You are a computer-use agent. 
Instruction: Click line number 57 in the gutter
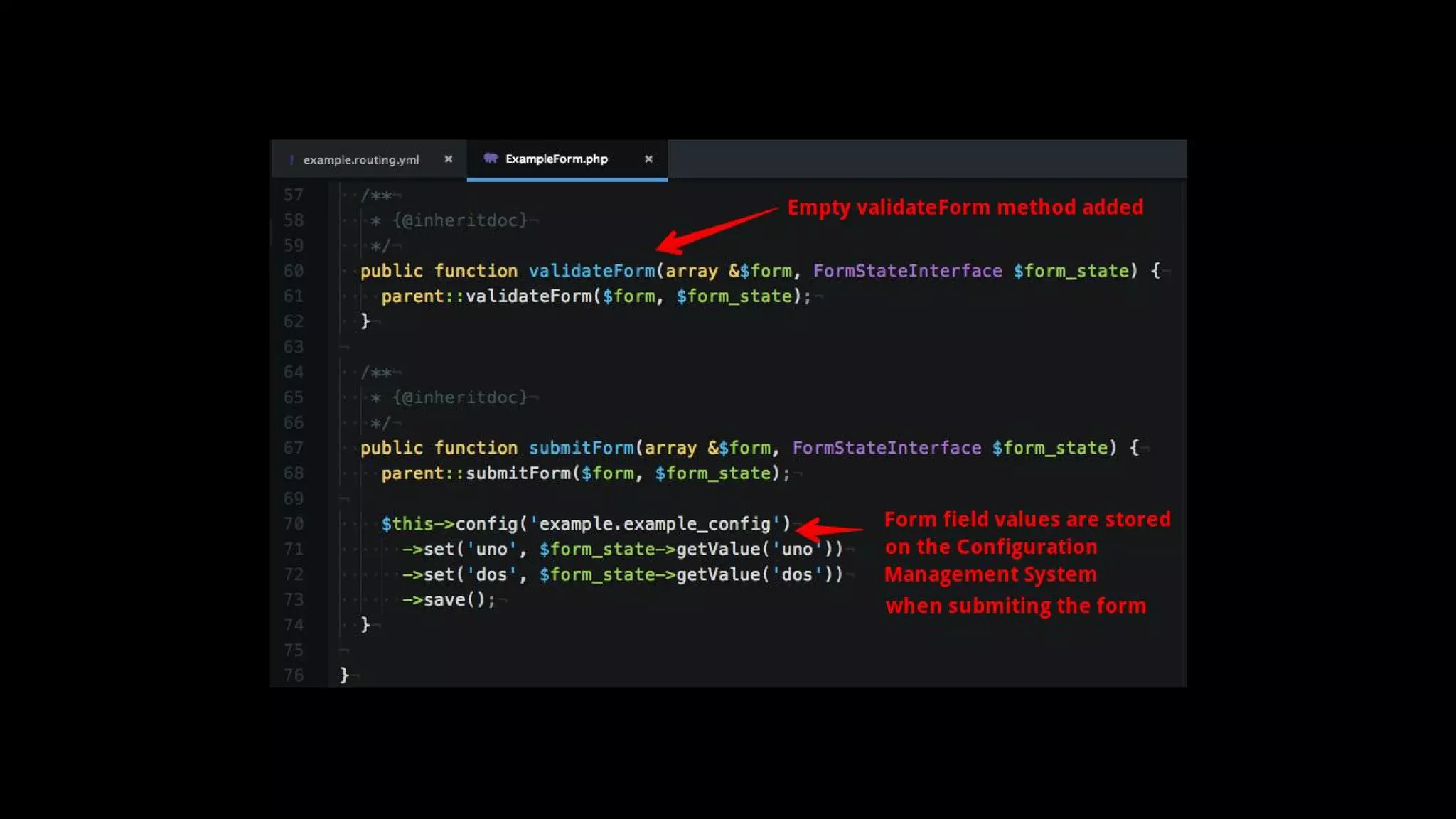[x=294, y=195]
